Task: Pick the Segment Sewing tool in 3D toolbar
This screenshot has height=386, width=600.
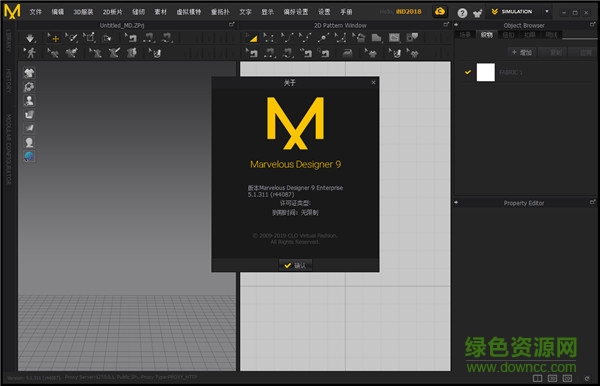Action: (149, 38)
